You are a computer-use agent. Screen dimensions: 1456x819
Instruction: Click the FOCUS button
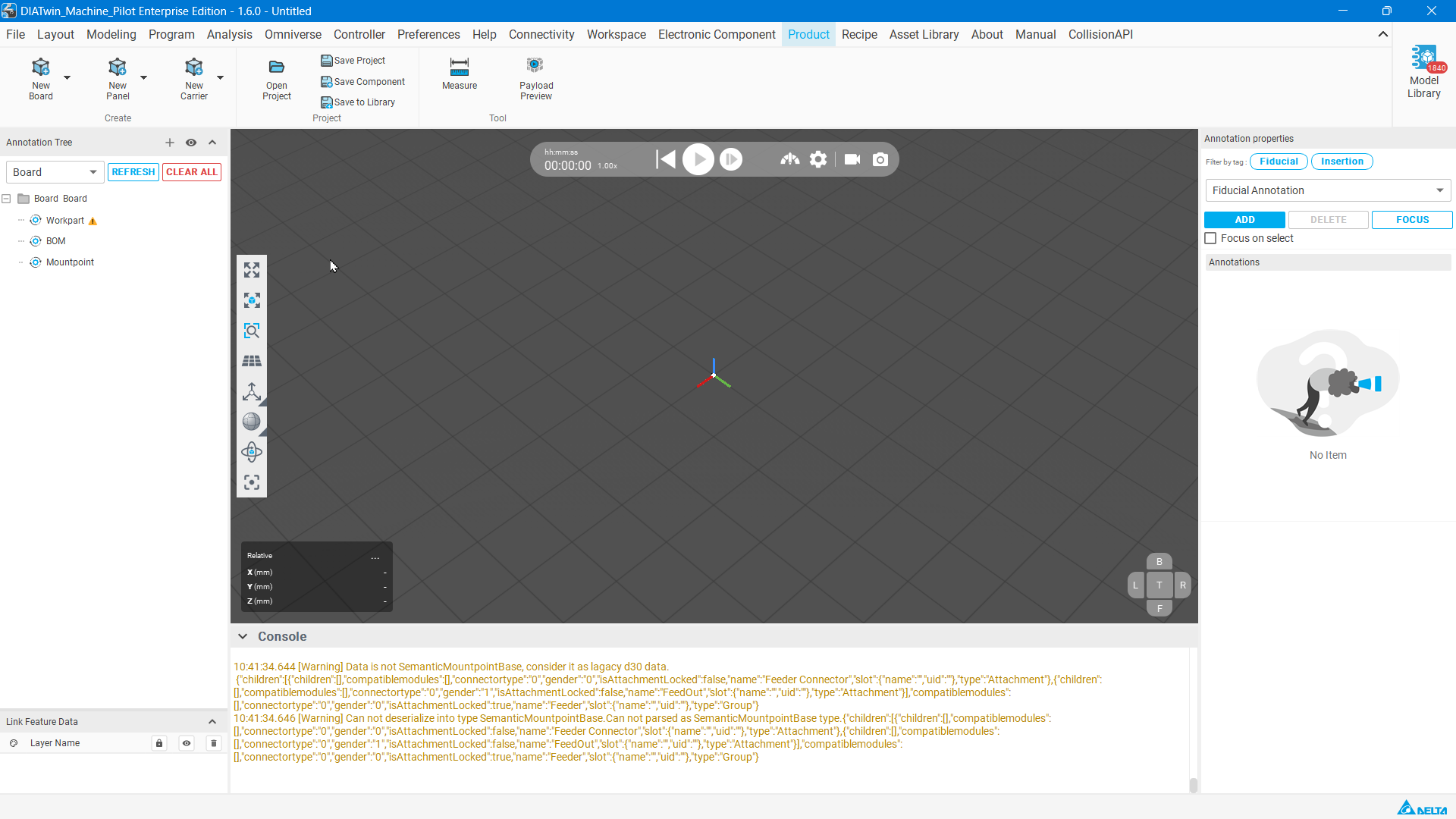point(1412,220)
